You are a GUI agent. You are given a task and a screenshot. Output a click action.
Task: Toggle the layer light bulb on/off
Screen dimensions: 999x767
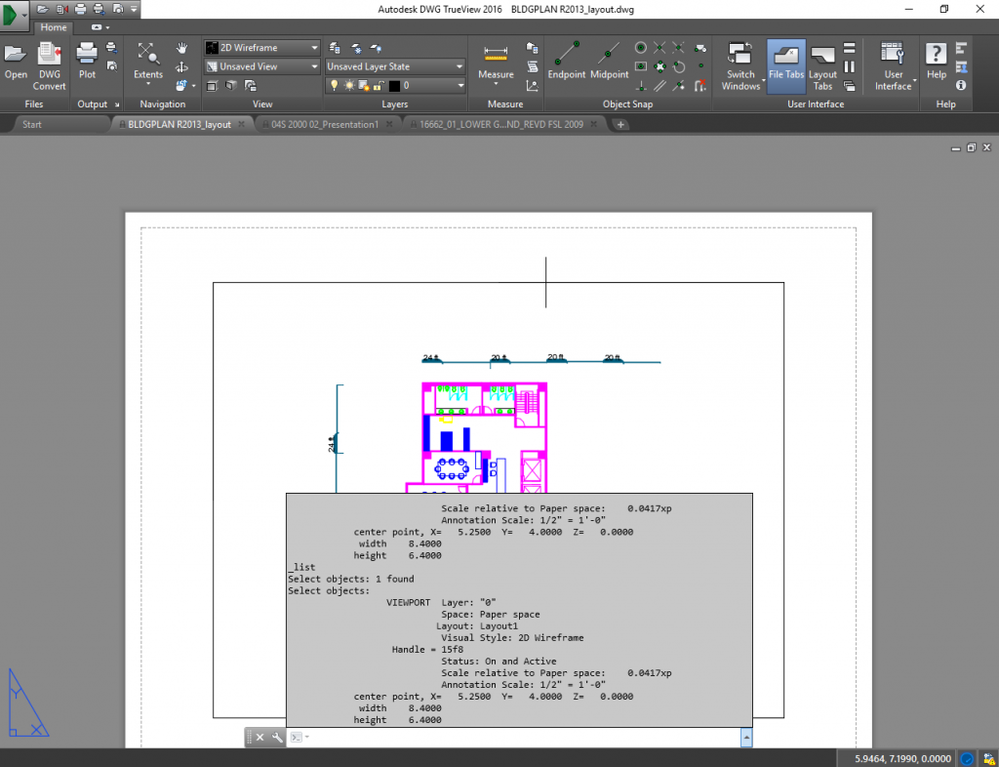336,85
